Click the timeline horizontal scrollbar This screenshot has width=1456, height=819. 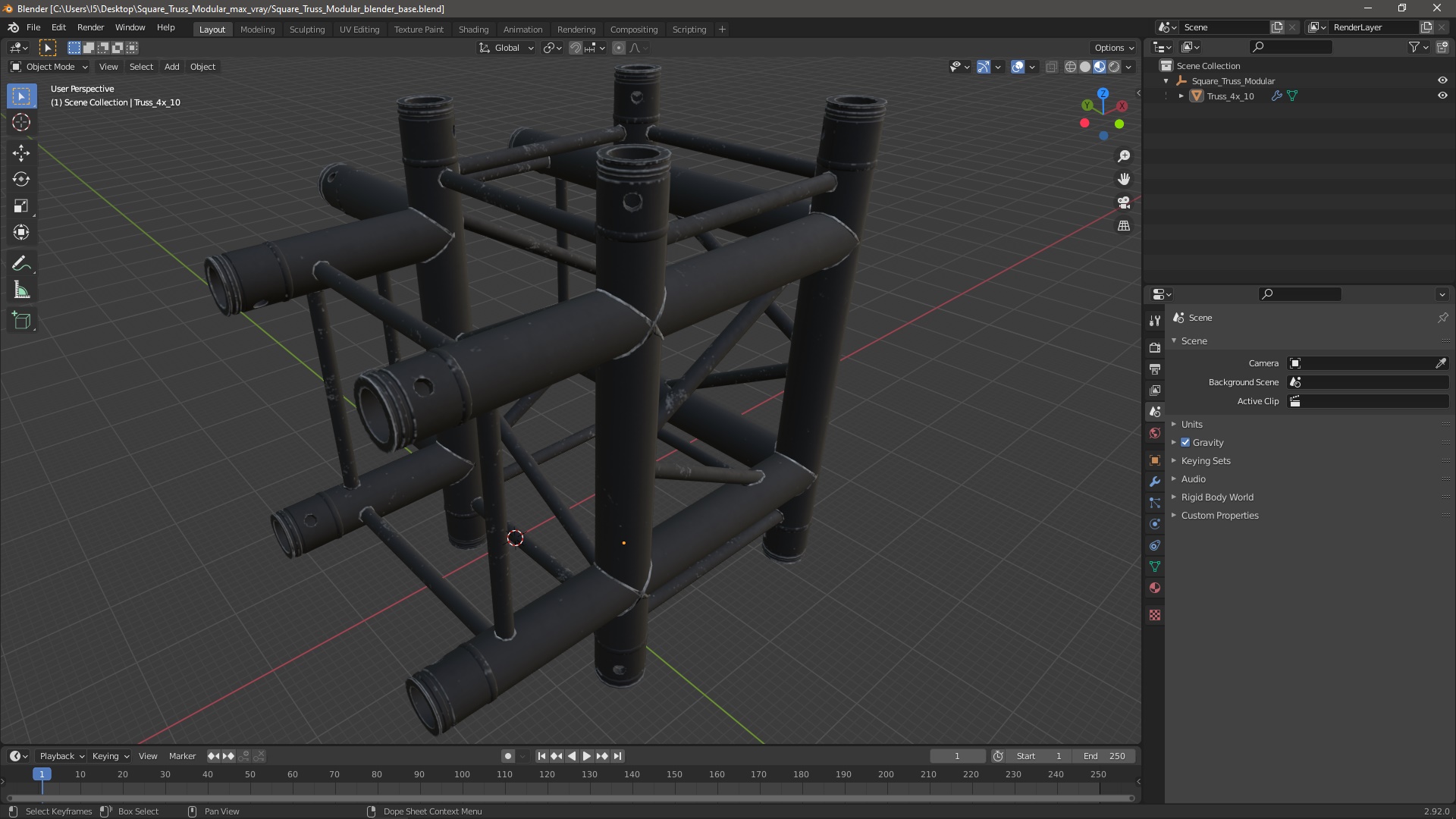(x=570, y=798)
